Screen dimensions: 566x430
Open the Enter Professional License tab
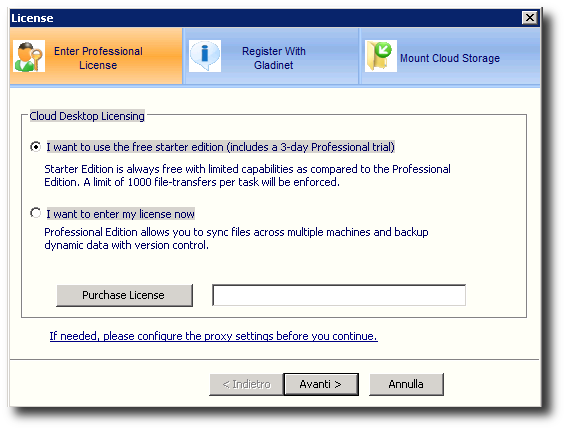pos(96,56)
